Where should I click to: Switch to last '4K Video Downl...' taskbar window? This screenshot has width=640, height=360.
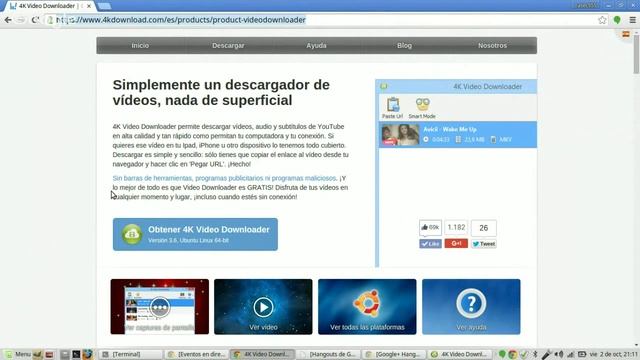pos(460,354)
